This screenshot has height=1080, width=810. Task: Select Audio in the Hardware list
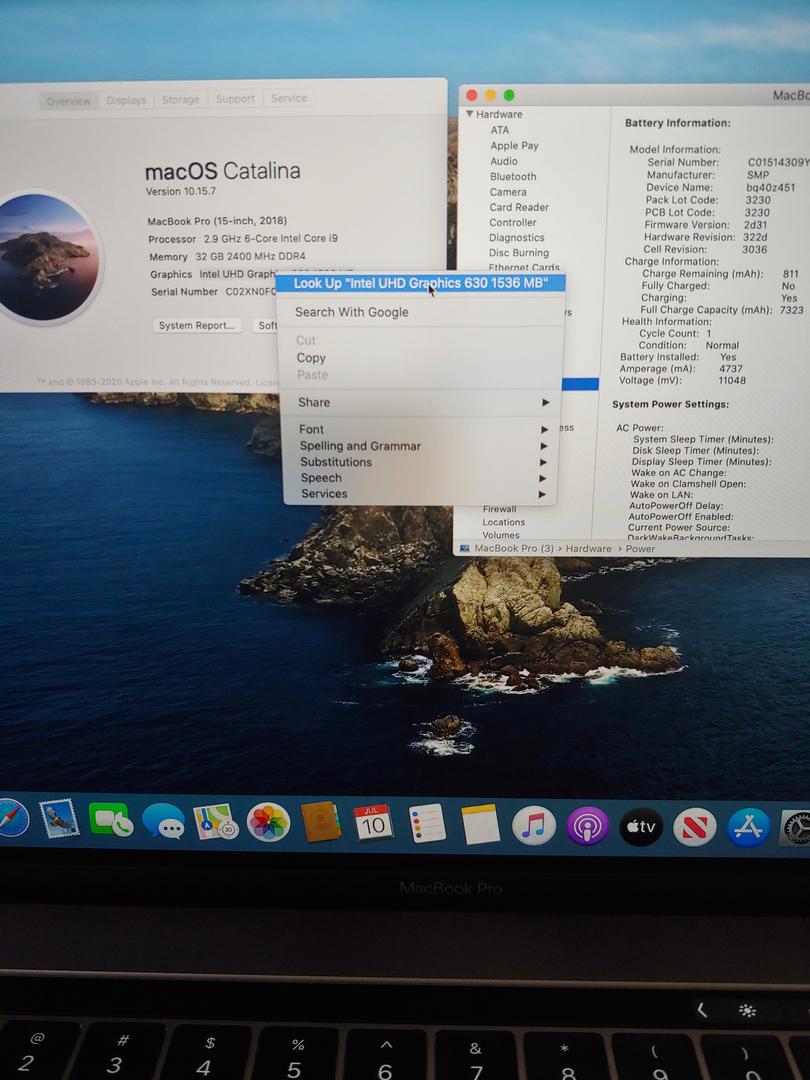[504, 161]
